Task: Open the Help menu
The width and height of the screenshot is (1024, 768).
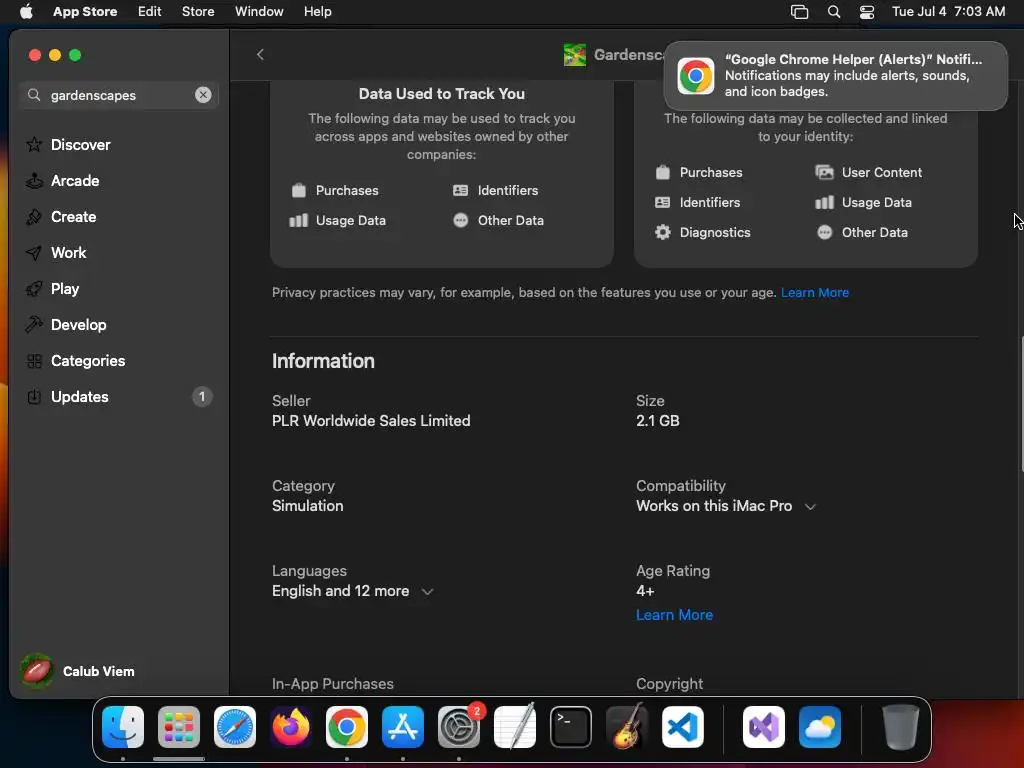Action: (317, 12)
